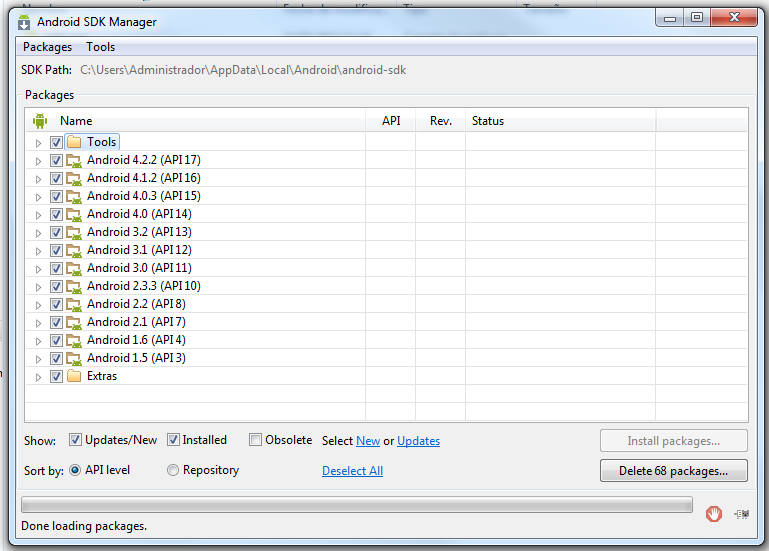Image resolution: width=769 pixels, height=551 pixels.
Task: Click the Android 4.0.3 (API 15) package icon
Action: point(74,197)
